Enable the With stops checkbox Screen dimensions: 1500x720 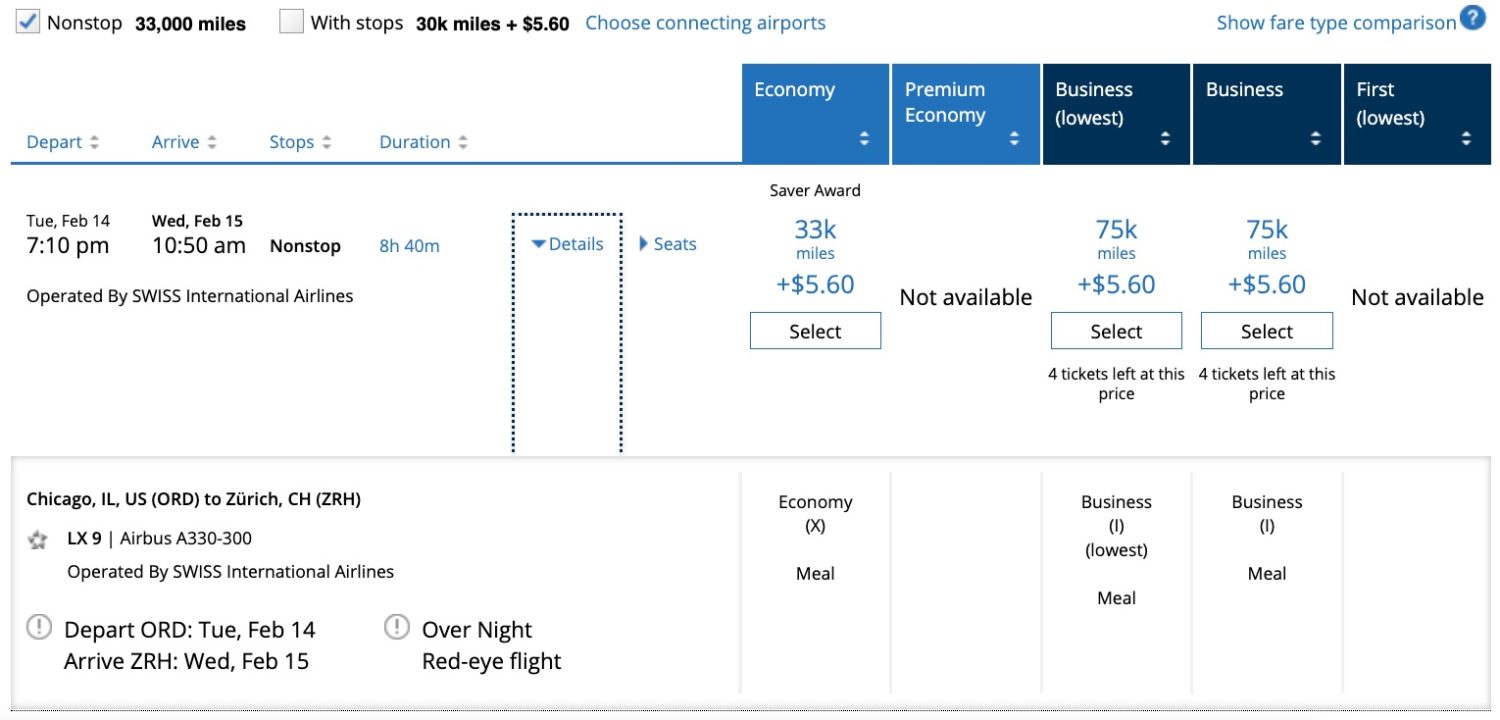(x=291, y=21)
